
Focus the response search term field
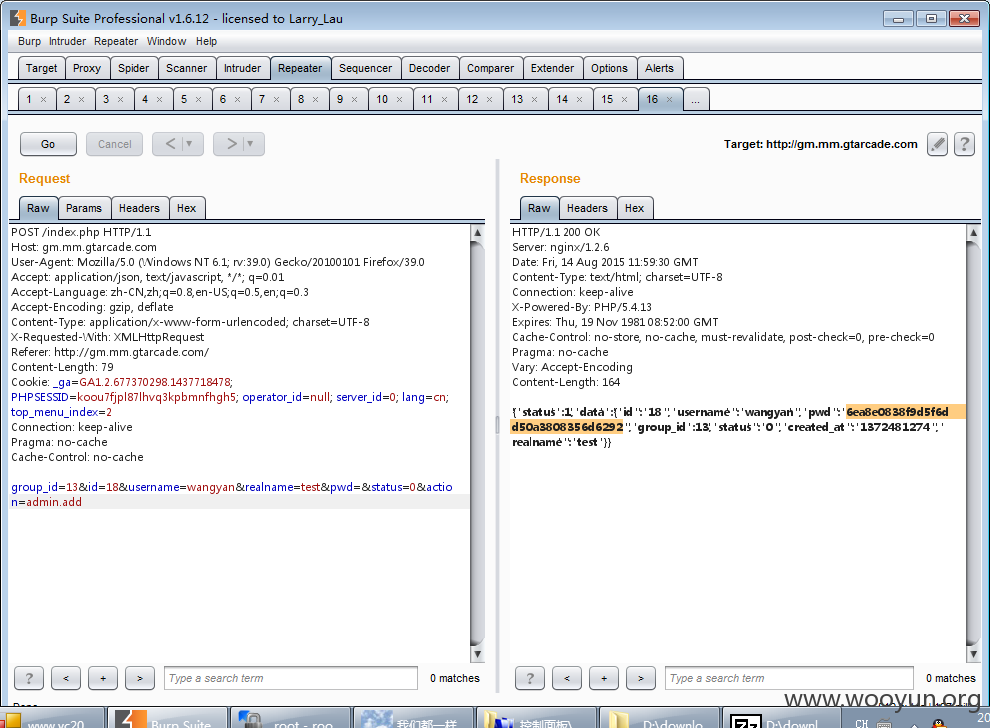tap(789, 678)
